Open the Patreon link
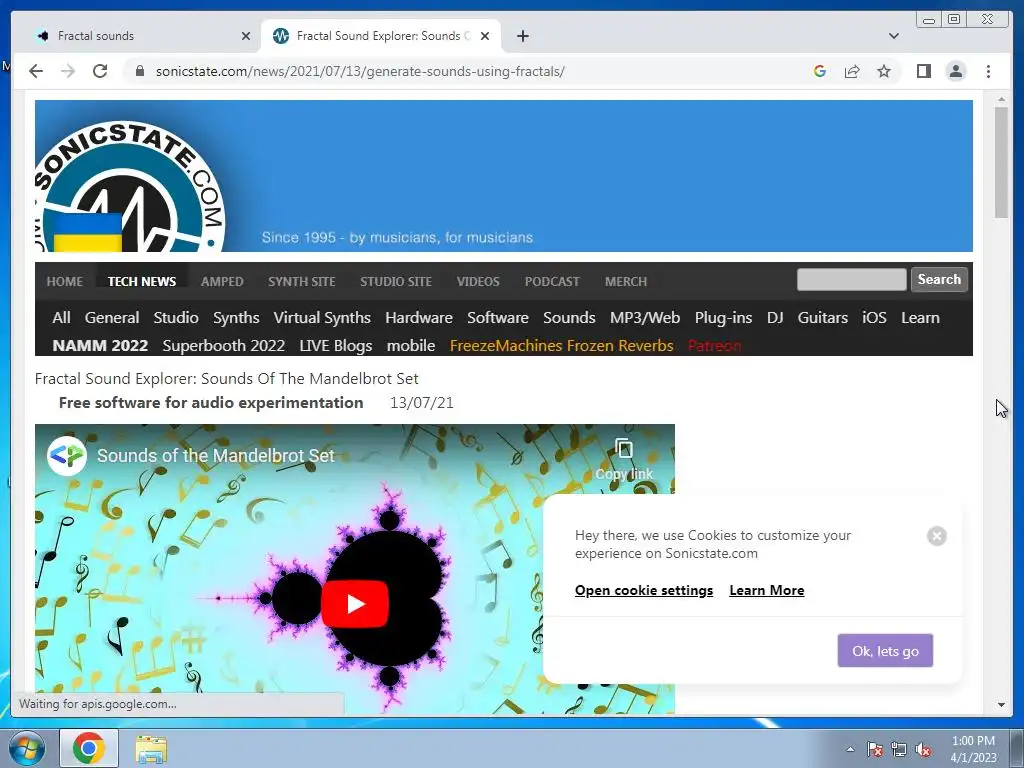The width and height of the screenshot is (1024, 768). (x=714, y=345)
